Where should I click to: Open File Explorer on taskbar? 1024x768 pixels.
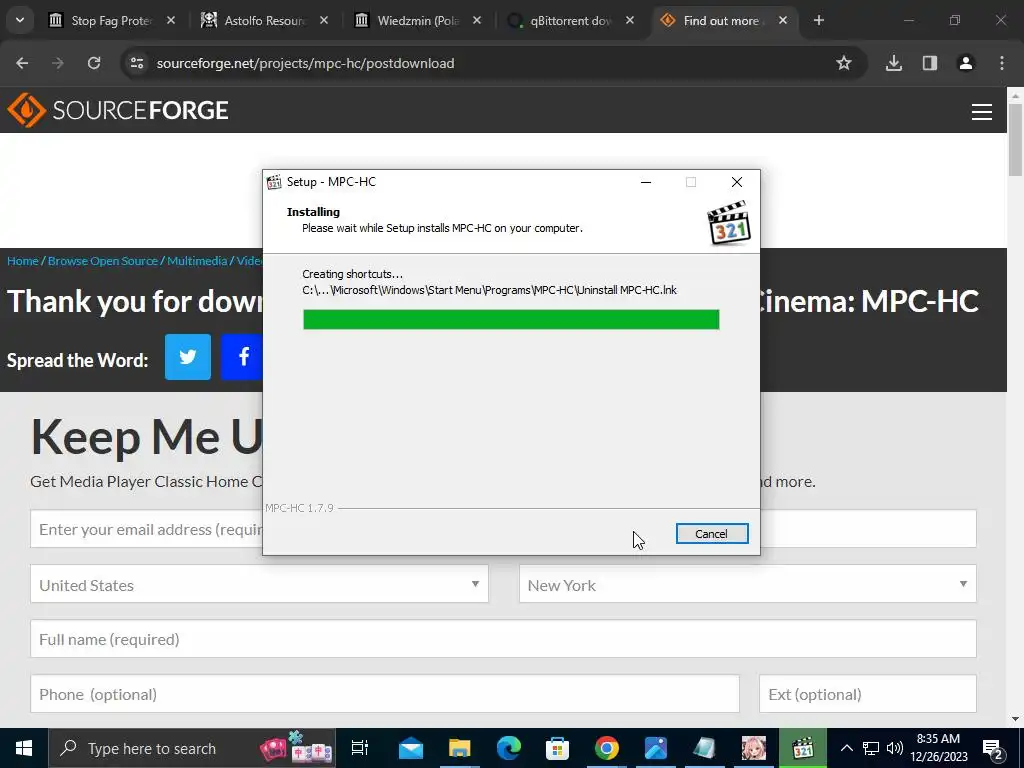[460, 748]
